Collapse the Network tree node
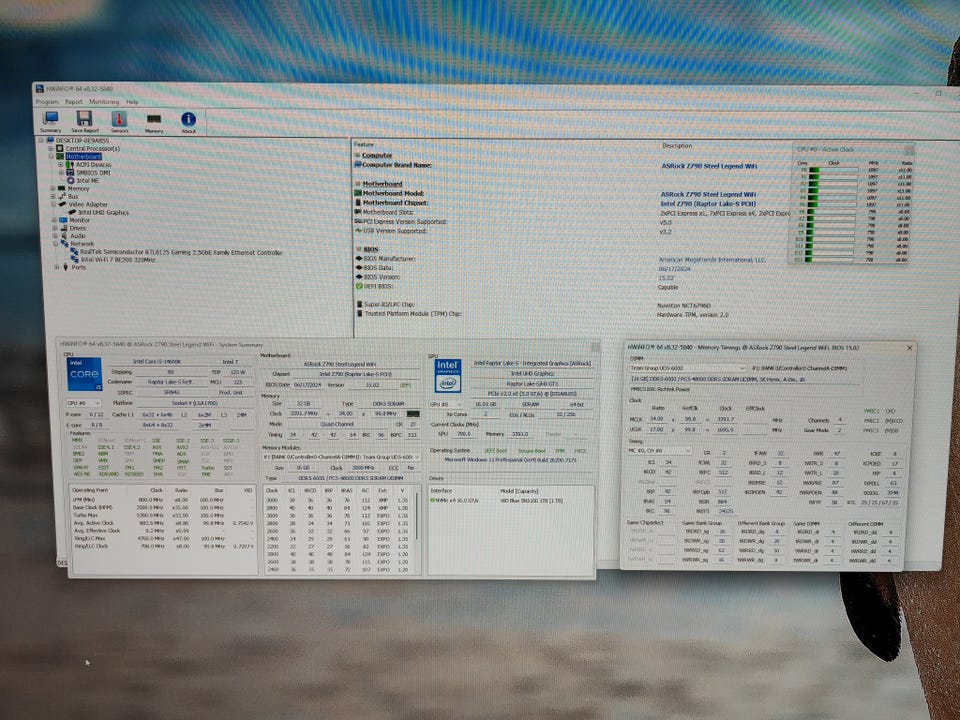The width and height of the screenshot is (960, 720). point(55,244)
